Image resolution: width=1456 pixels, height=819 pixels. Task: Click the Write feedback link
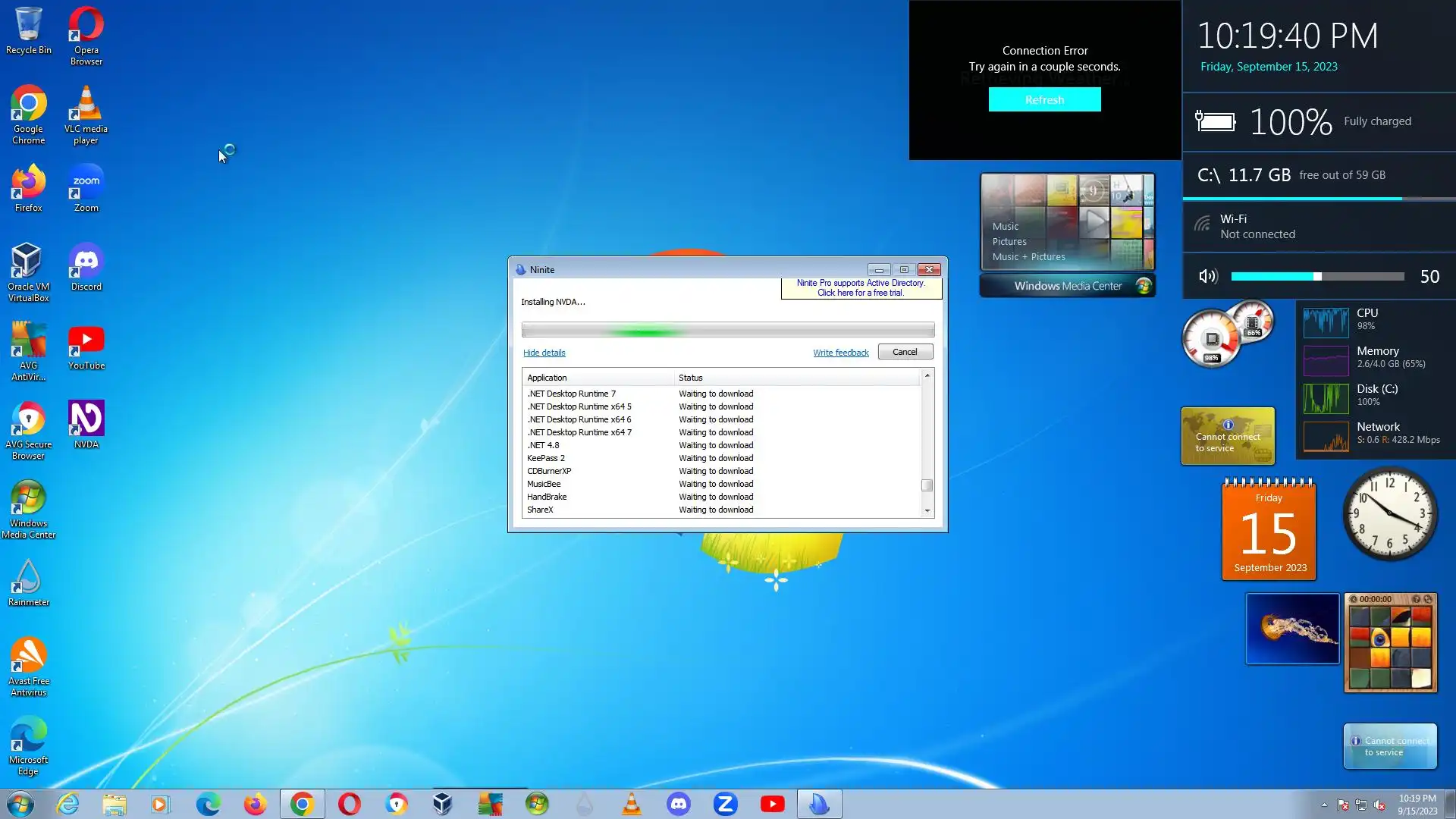840,353
